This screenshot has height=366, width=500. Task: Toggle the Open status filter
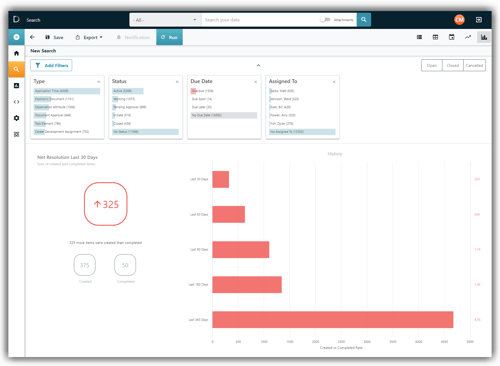[x=432, y=65]
